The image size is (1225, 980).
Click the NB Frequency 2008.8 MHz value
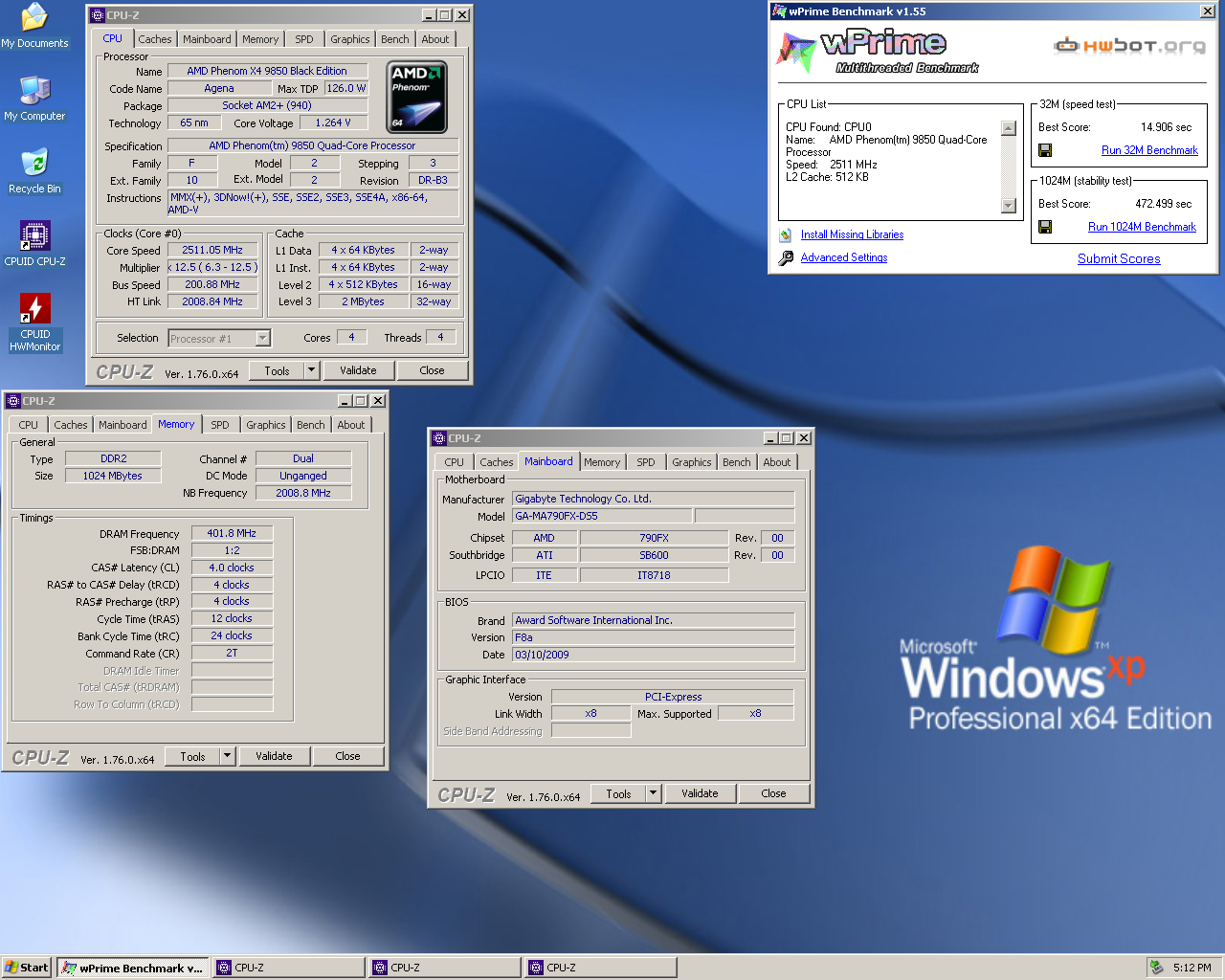(303, 493)
